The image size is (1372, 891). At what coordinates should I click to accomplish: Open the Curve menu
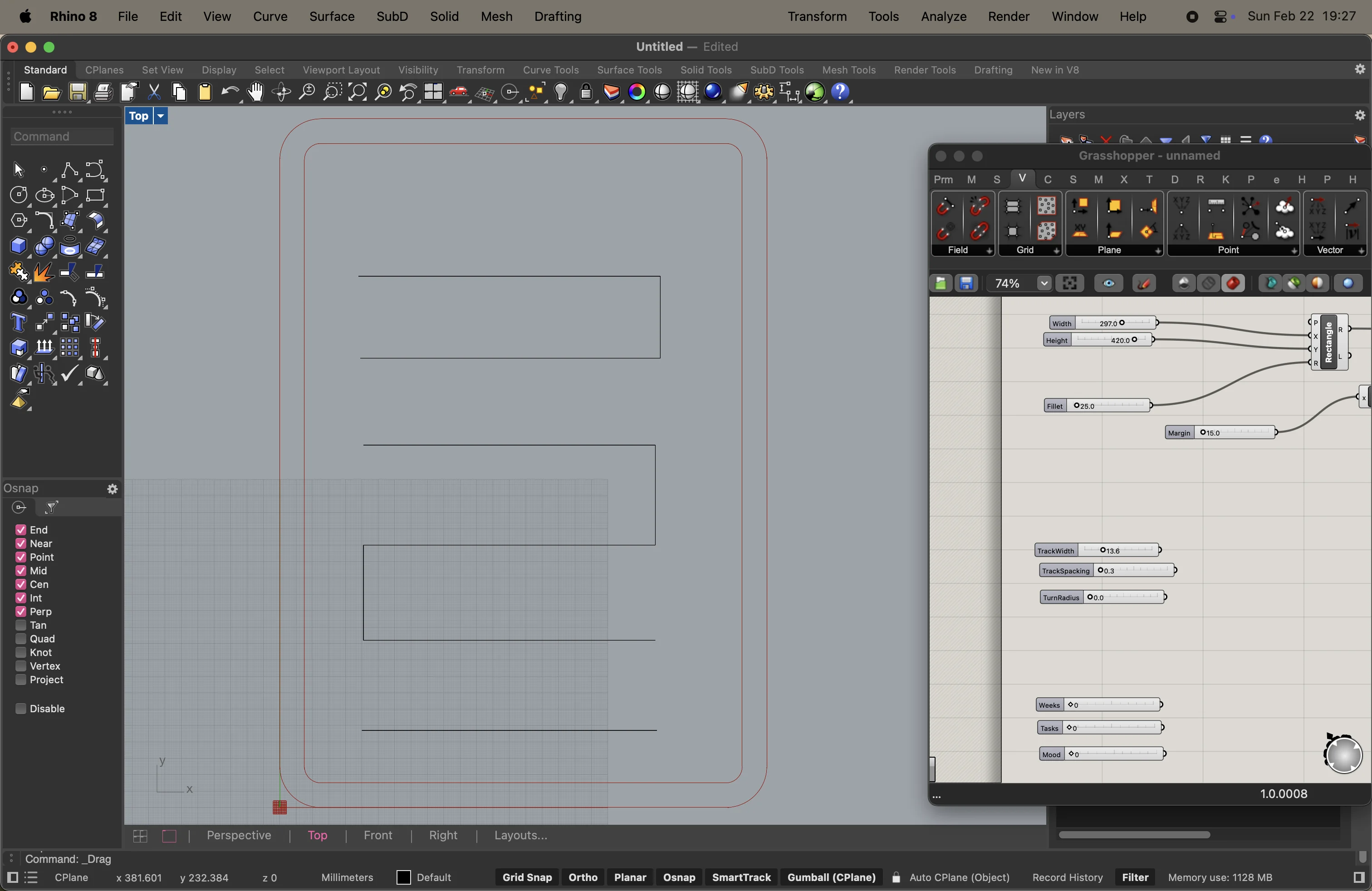pos(270,17)
